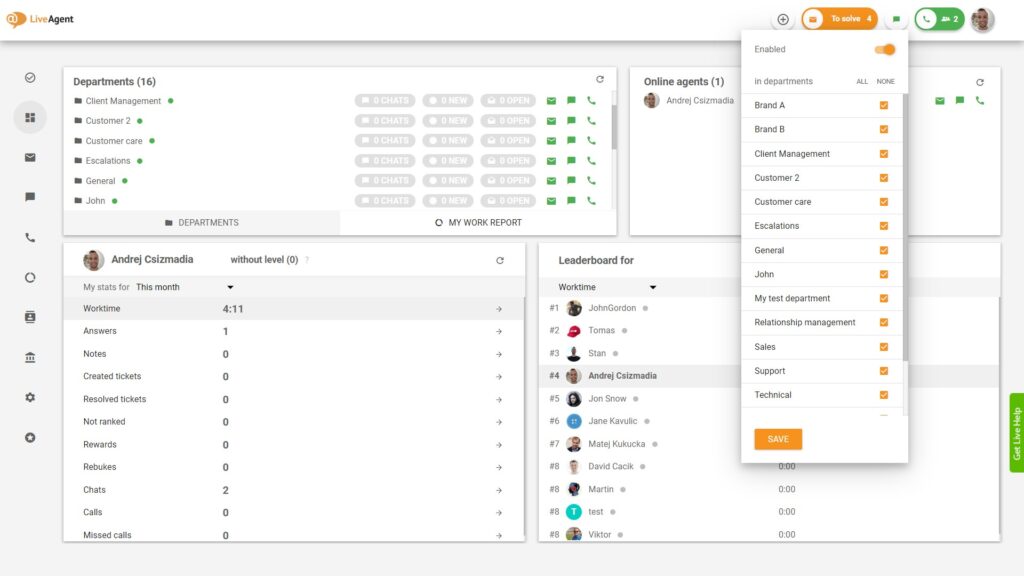Expand the Worktime stats row arrow
This screenshot has height=576, width=1024.
click(499, 309)
